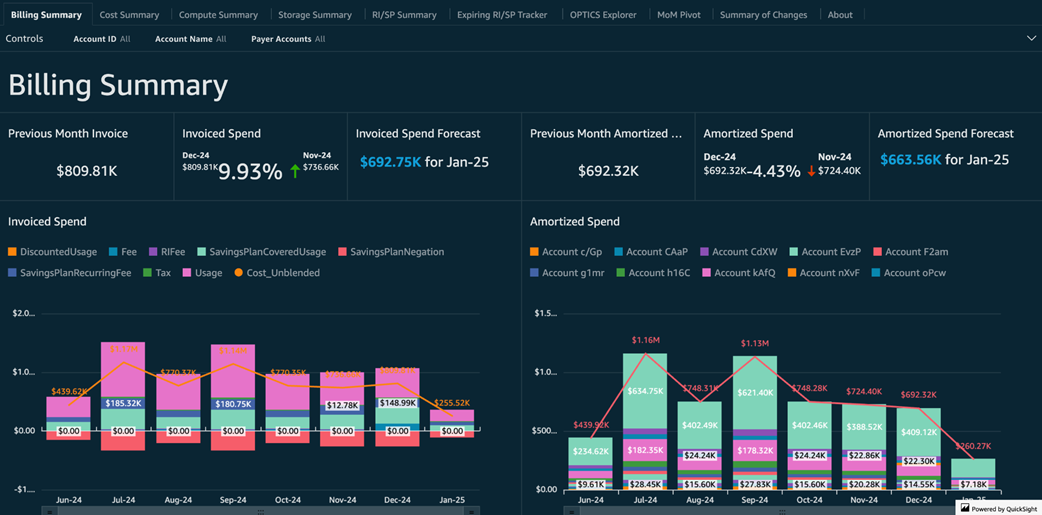
Task: Open the Expiring RI/SP Tracker tab
Action: pos(502,15)
